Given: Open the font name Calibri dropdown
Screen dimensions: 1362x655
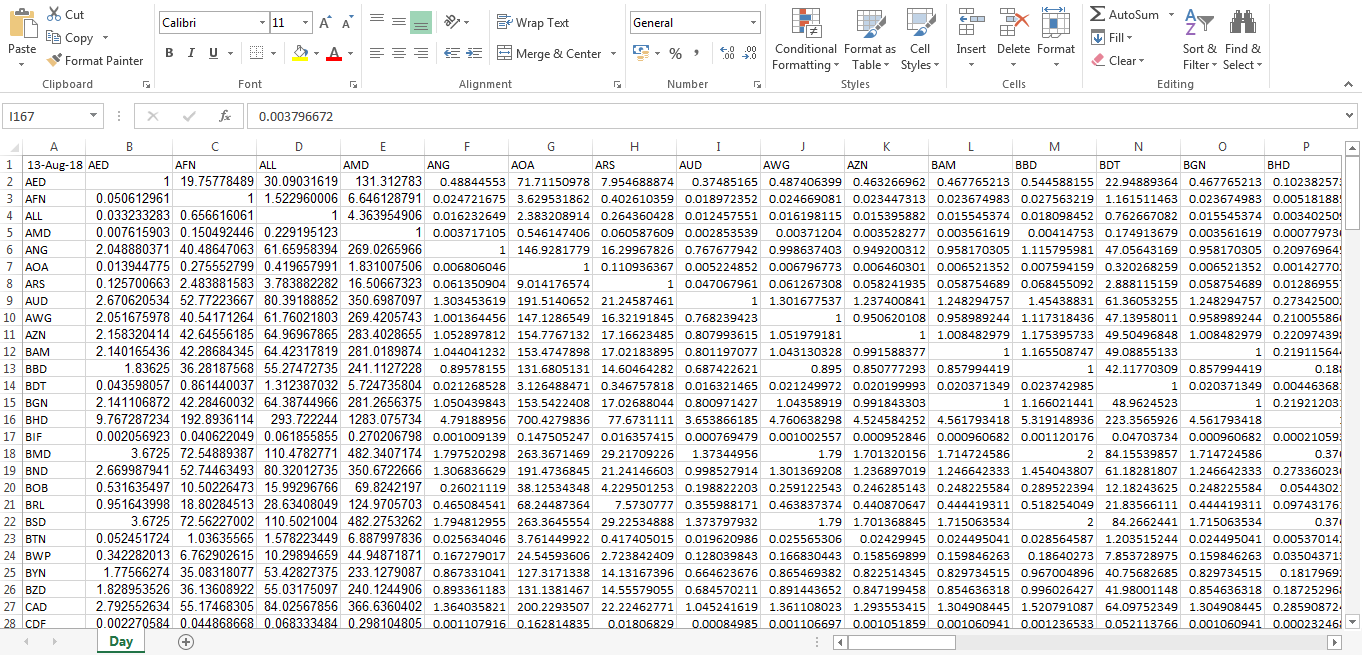Looking at the screenshot, I should point(262,22).
